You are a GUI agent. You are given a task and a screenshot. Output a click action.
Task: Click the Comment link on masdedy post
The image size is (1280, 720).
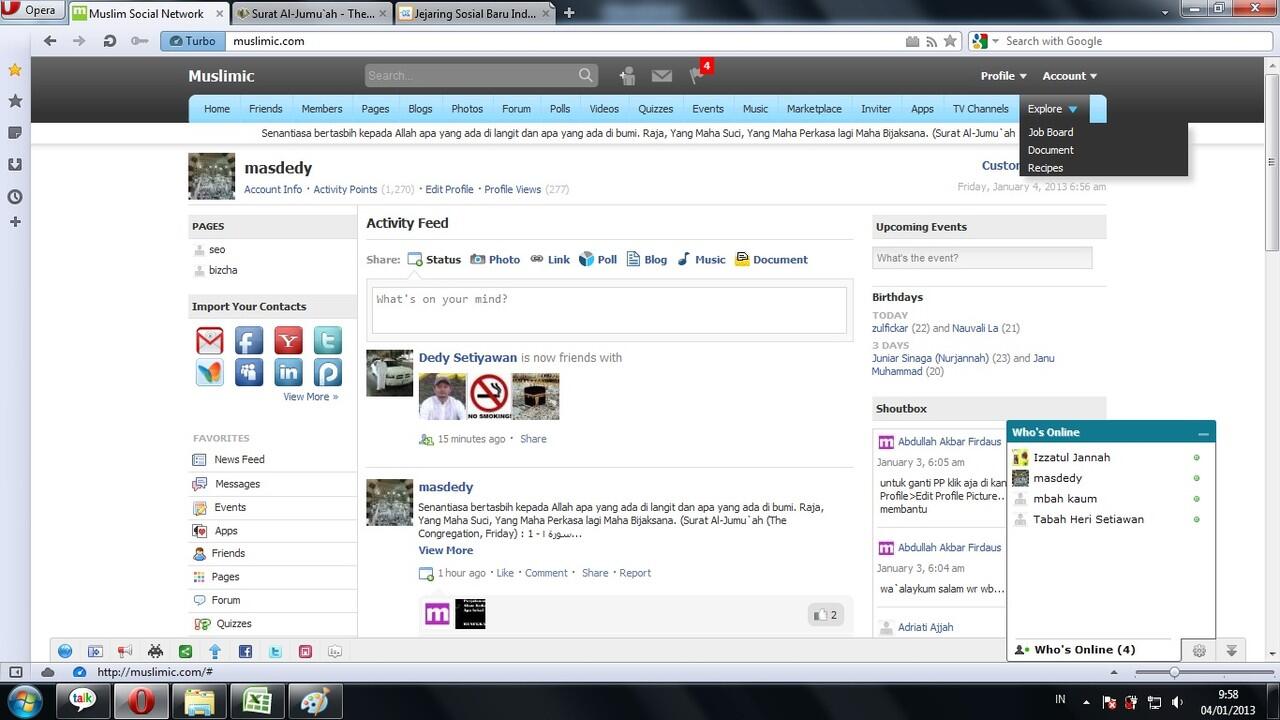546,573
